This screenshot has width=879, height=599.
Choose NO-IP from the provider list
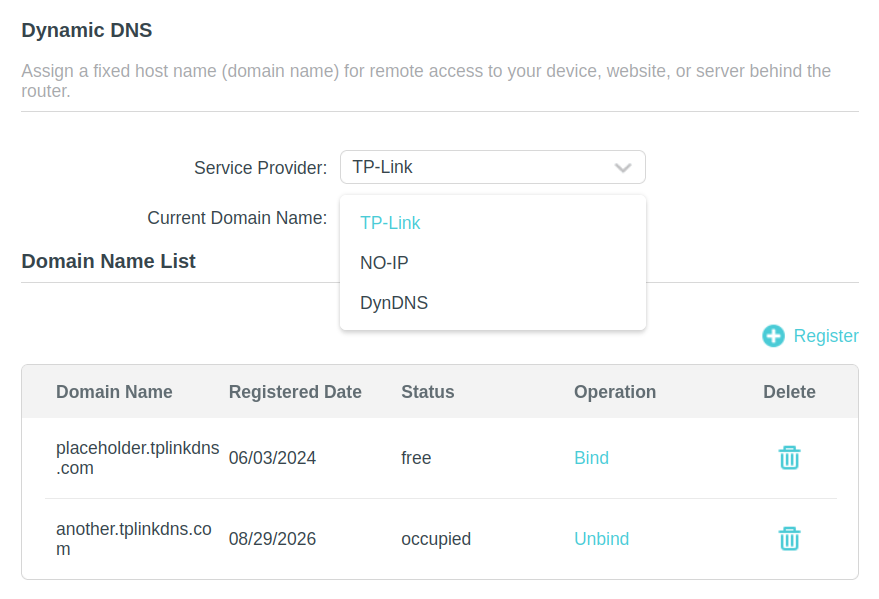pos(384,263)
